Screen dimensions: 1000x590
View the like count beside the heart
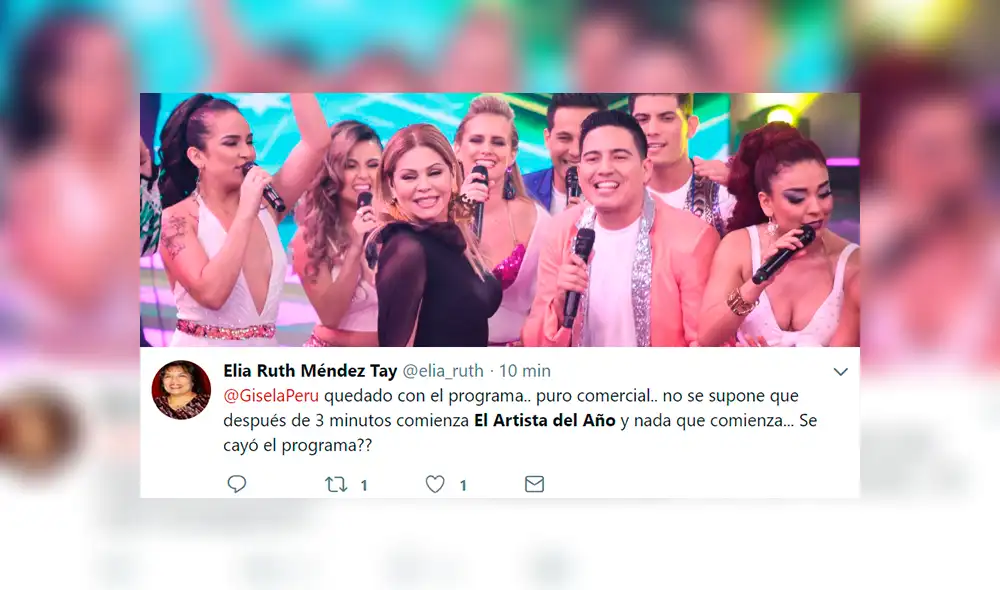[463, 485]
